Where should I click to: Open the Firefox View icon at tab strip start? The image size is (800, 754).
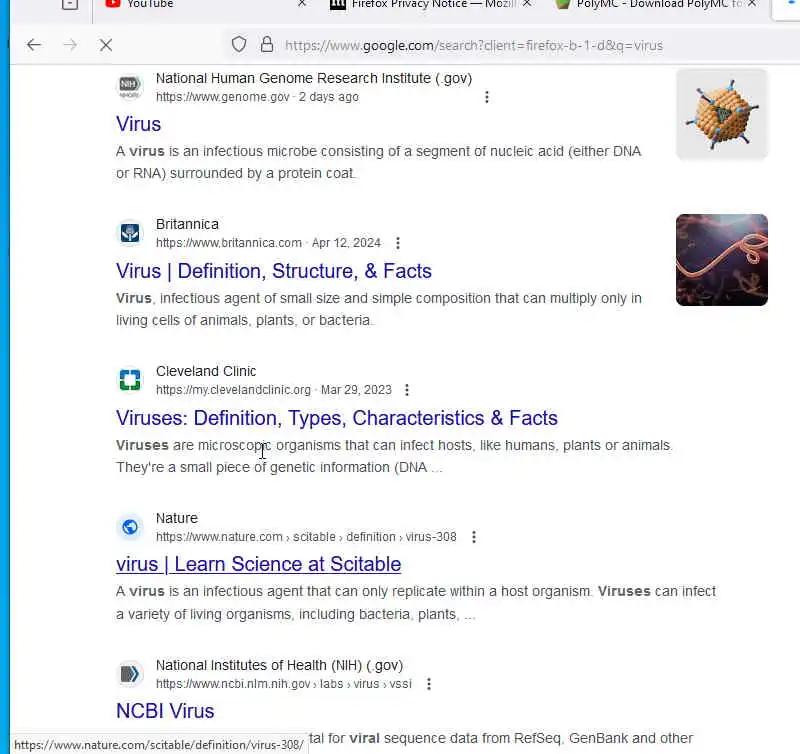(70, 4)
